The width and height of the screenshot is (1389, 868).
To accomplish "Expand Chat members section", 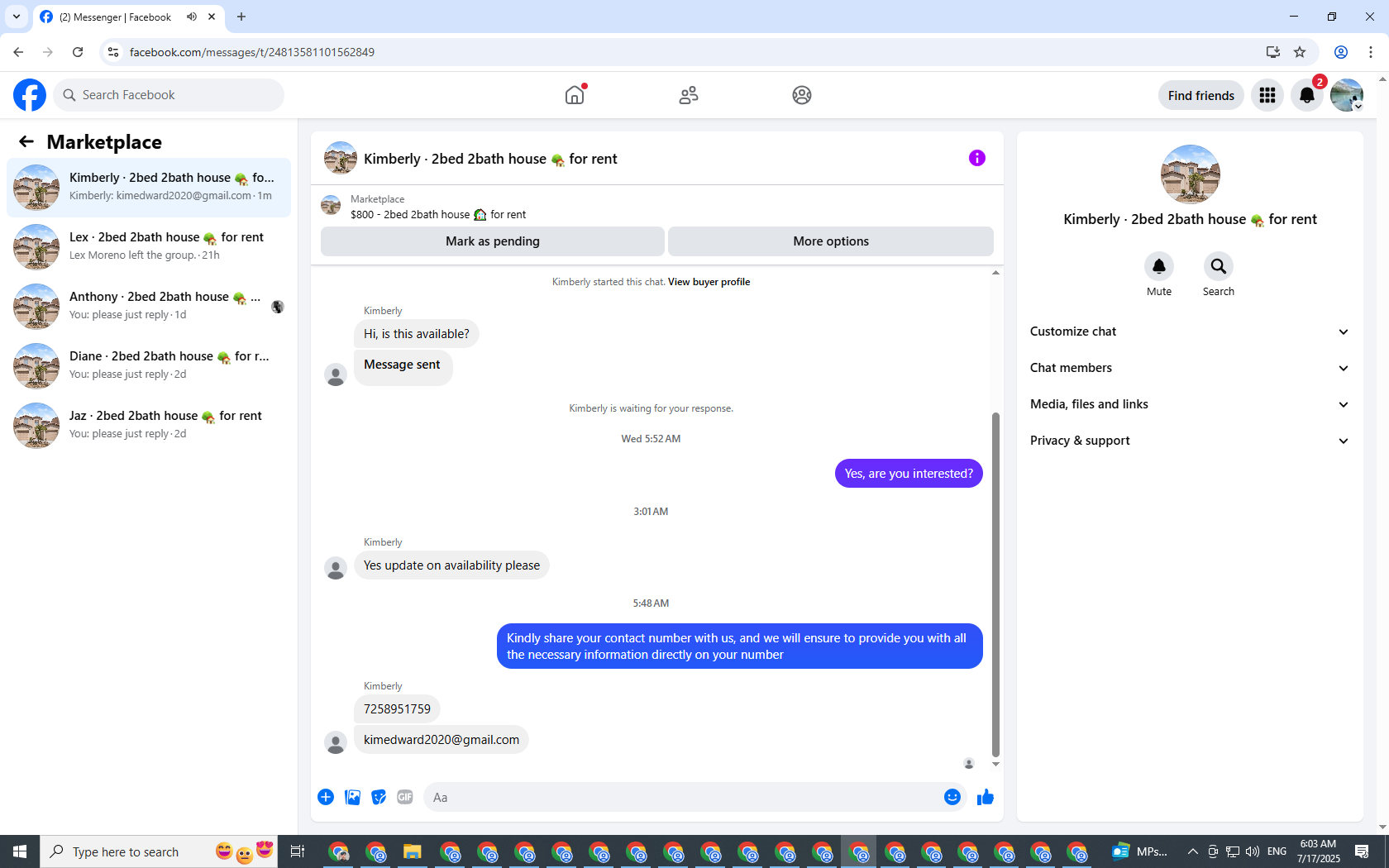I will click(x=1190, y=368).
